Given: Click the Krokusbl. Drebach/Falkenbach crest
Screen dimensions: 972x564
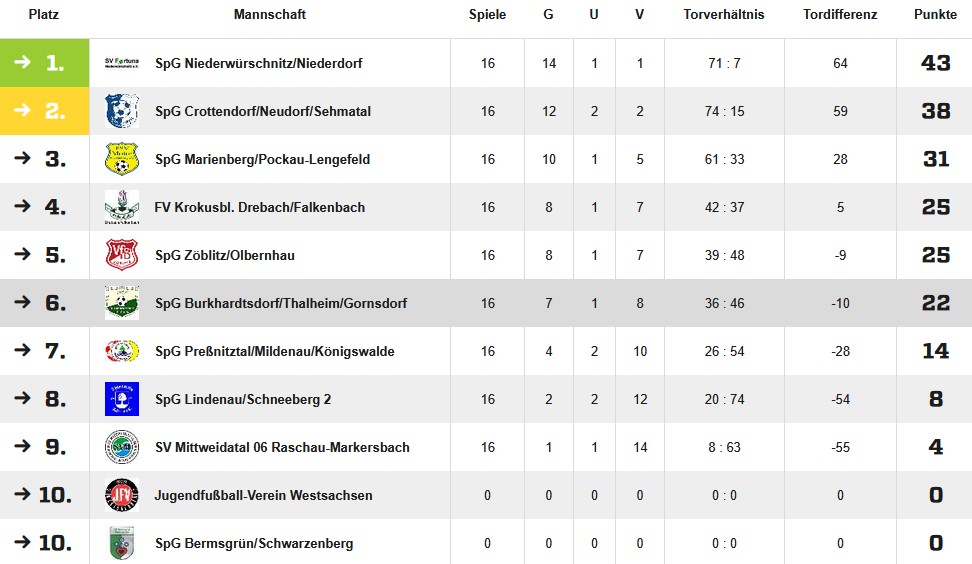Looking at the screenshot, I should point(122,207).
